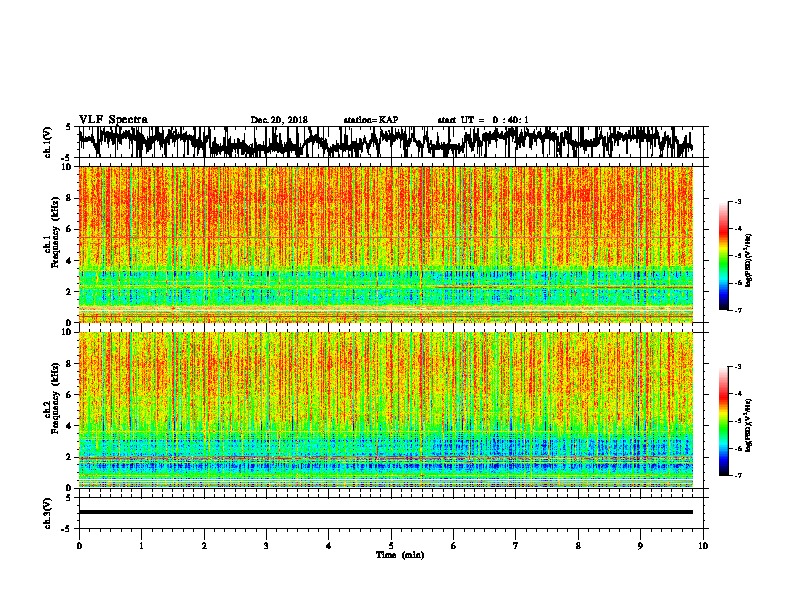Click inside the ch.1 spectrogram panel
792x612 pixels.
coord(385,244)
